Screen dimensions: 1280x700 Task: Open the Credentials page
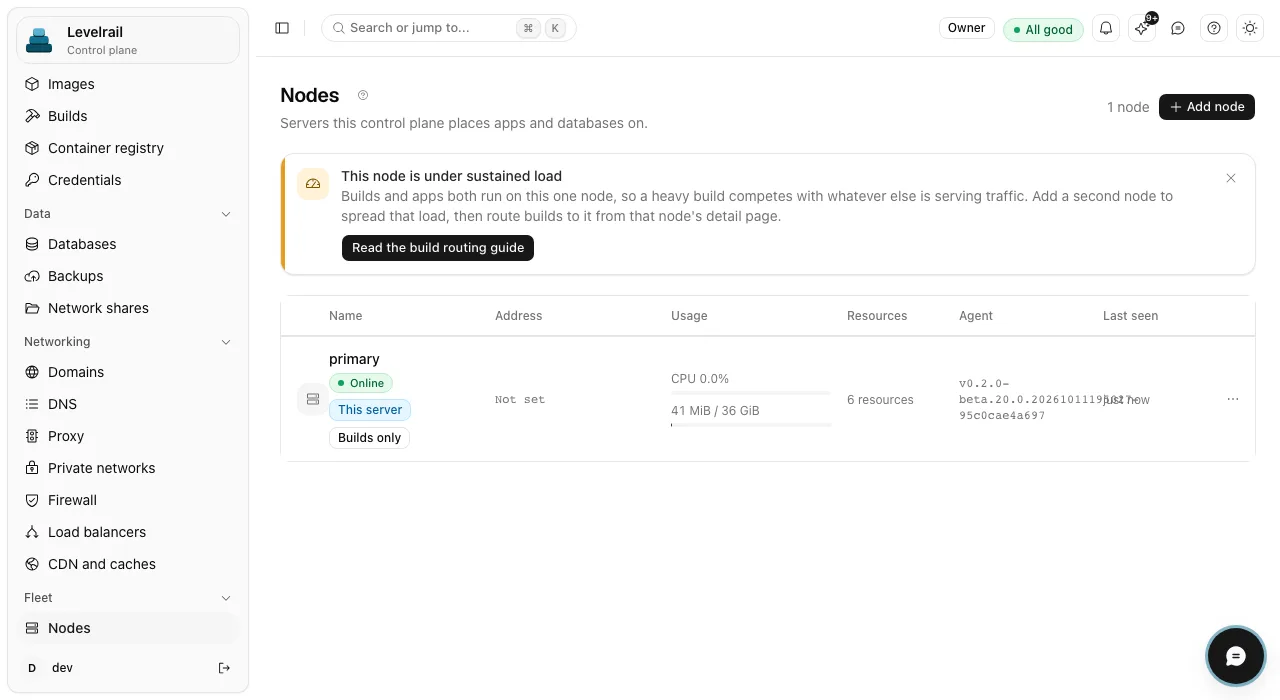point(128,180)
